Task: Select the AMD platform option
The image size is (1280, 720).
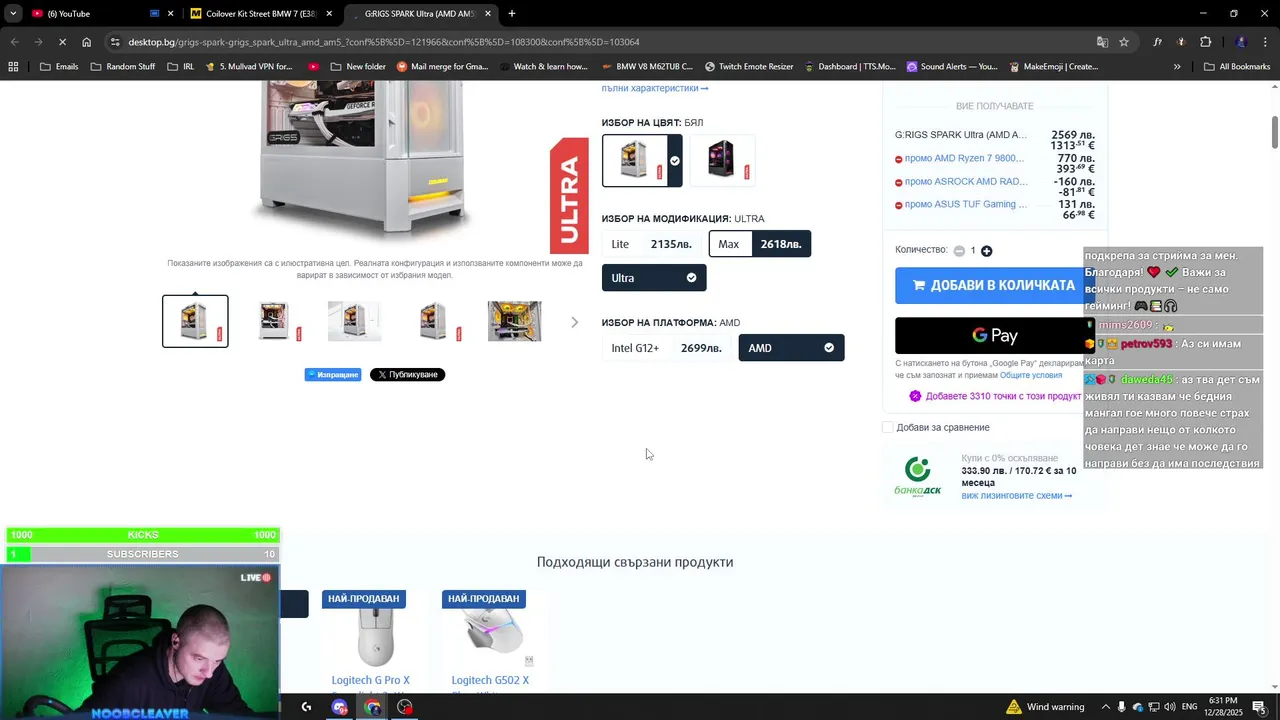Action: [791, 348]
